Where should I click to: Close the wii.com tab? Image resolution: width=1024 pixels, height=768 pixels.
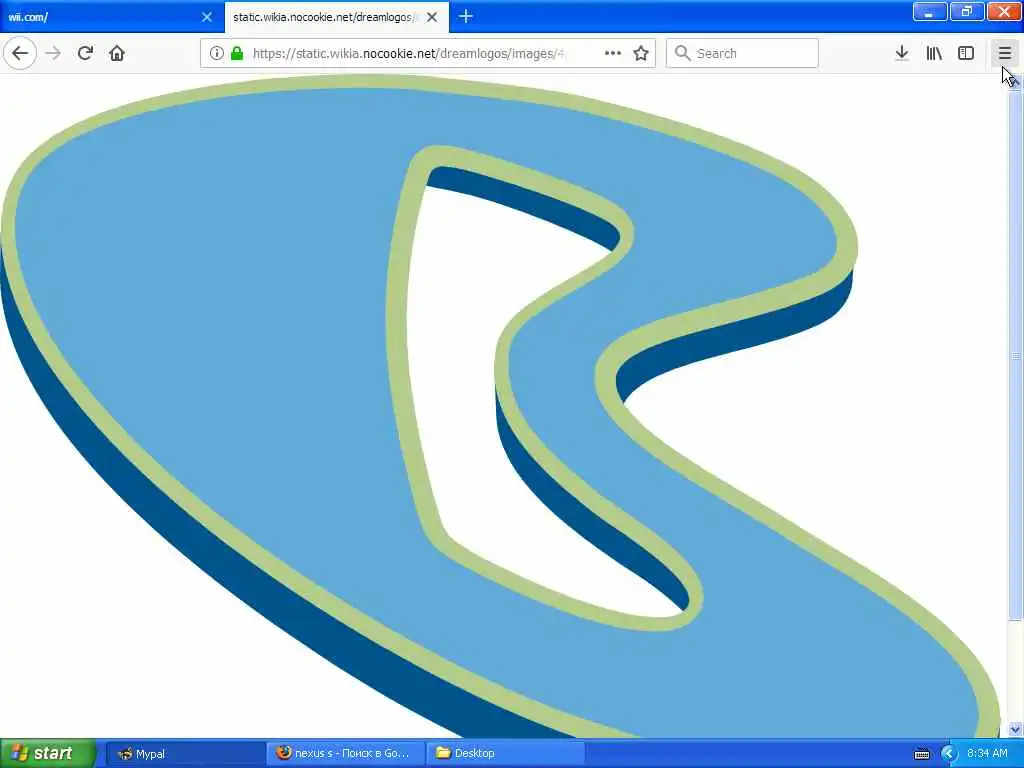[x=207, y=17]
